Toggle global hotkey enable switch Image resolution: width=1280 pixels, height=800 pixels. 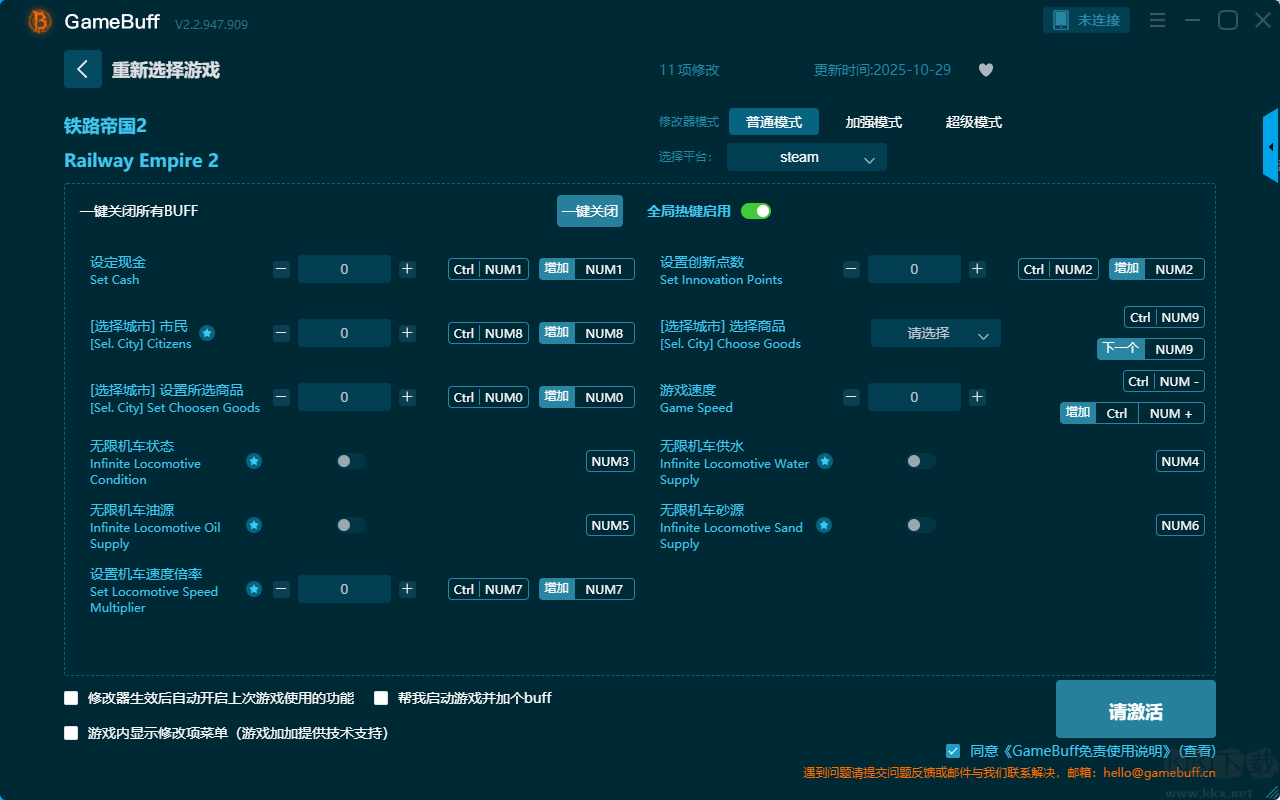(x=756, y=211)
